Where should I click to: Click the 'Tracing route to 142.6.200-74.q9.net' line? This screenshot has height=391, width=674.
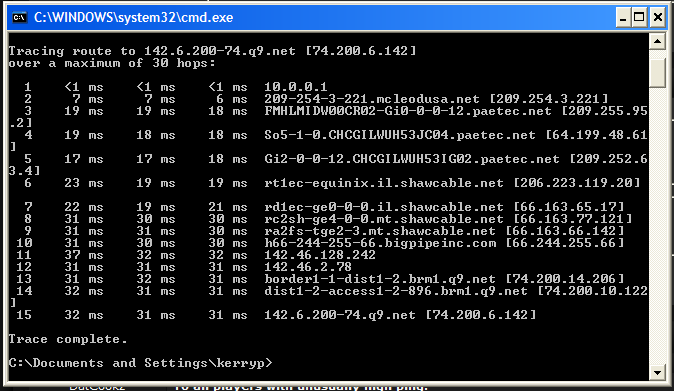point(213,51)
